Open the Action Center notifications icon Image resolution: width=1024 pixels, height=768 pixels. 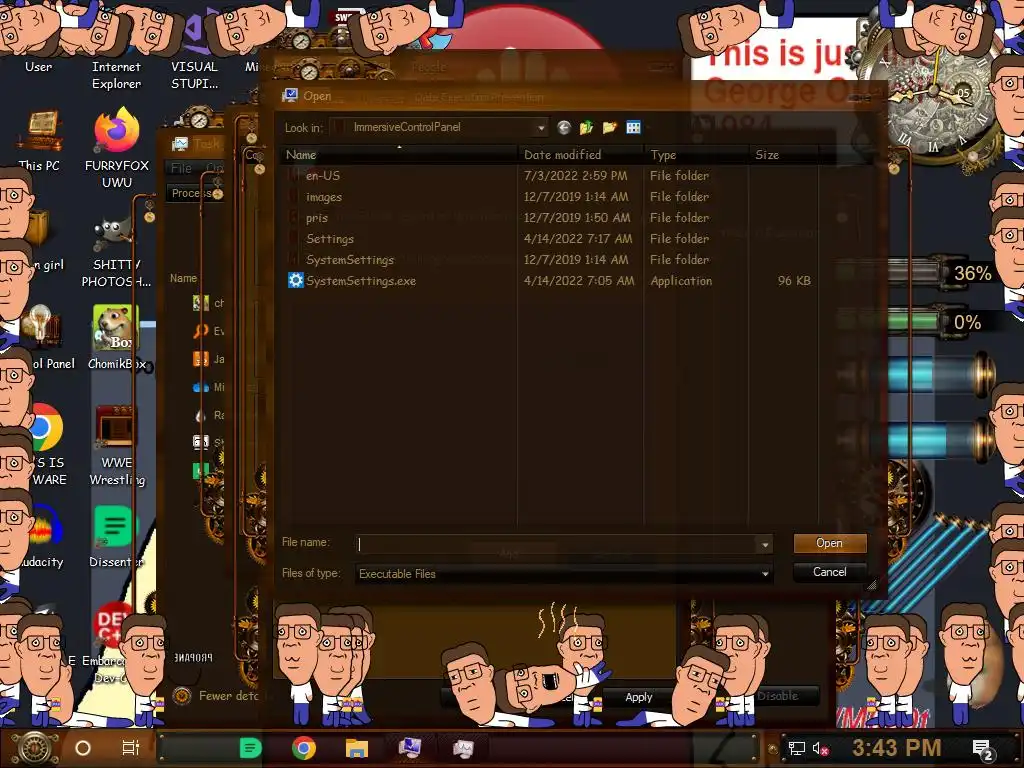(983, 749)
